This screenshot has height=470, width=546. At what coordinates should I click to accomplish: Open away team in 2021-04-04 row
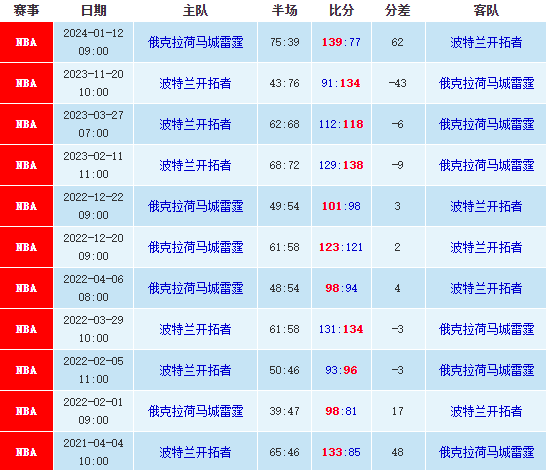click(486, 452)
